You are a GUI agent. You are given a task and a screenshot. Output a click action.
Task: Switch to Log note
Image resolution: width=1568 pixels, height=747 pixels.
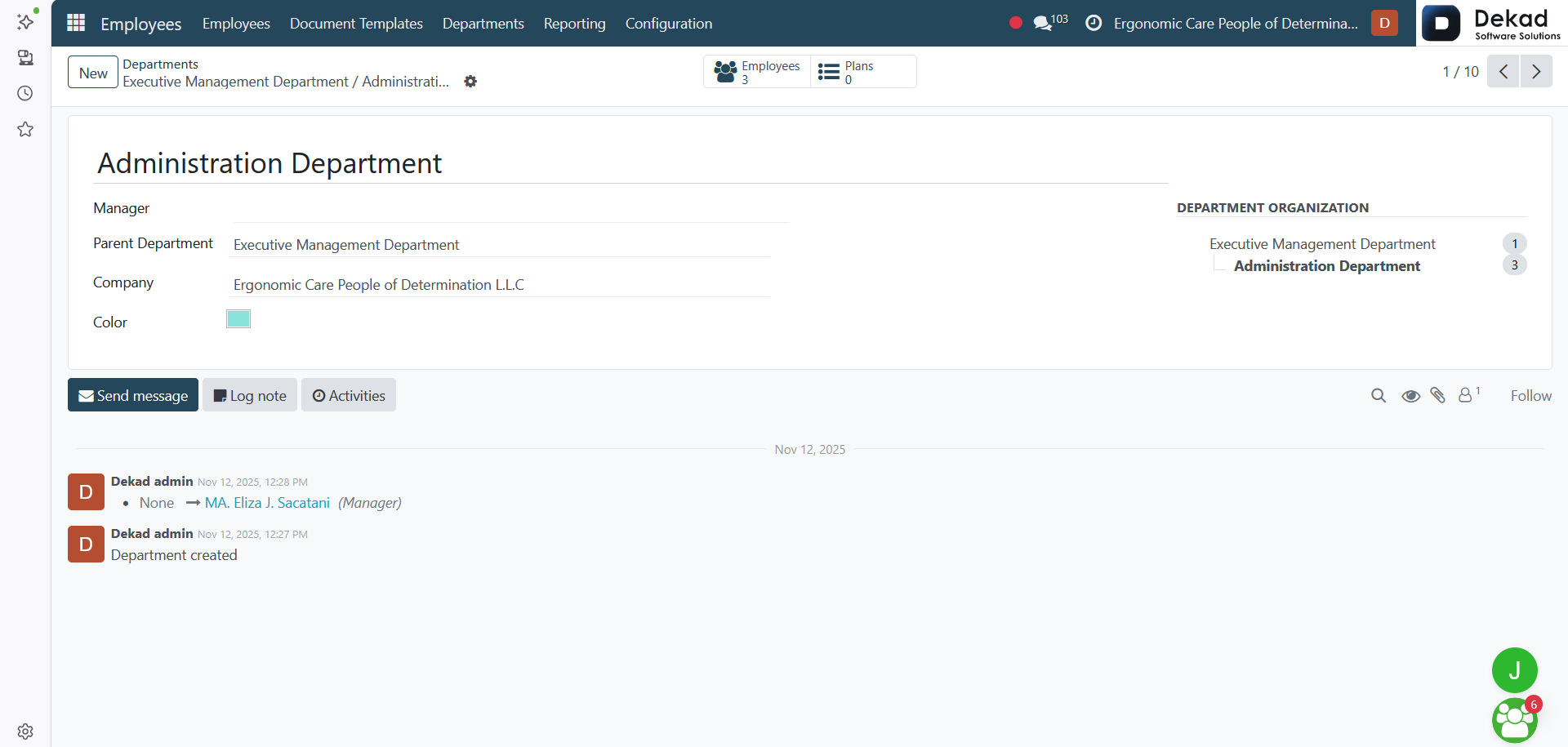click(250, 395)
